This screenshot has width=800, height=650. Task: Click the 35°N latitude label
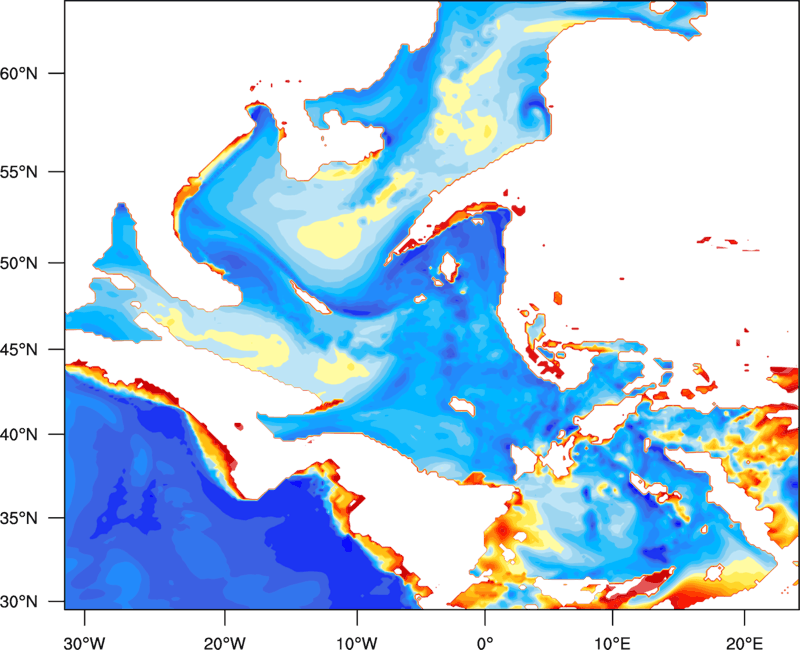tap(19, 518)
